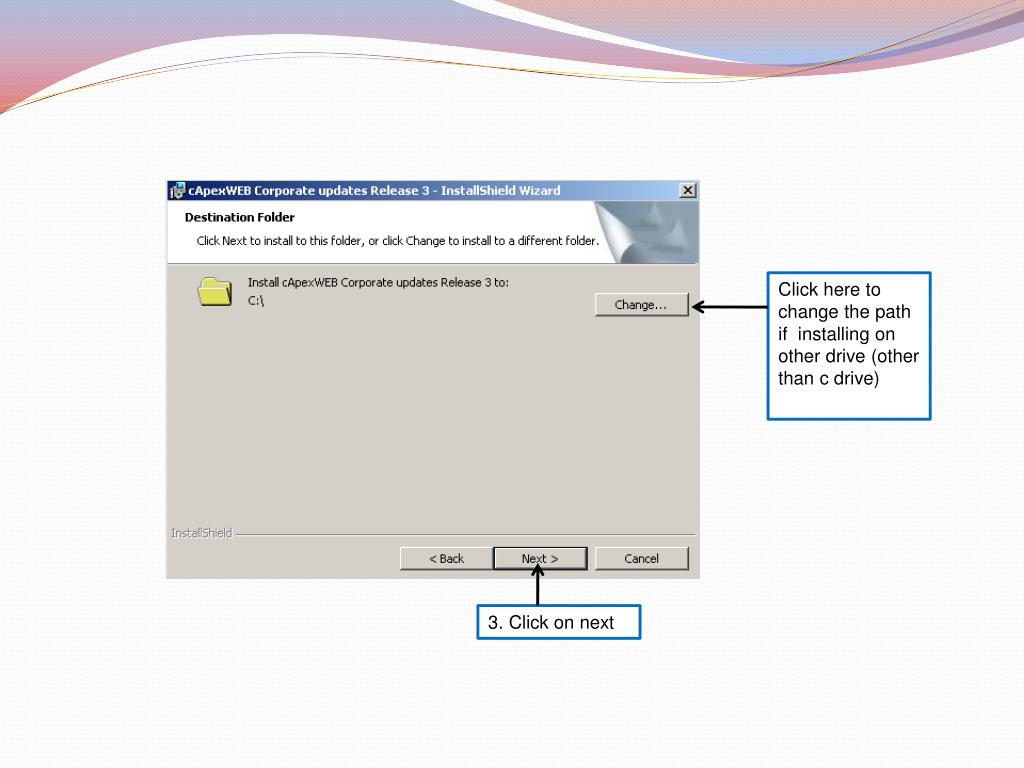Cancel the installation wizard
Image resolution: width=1024 pixels, height=768 pixels.
[641, 558]
